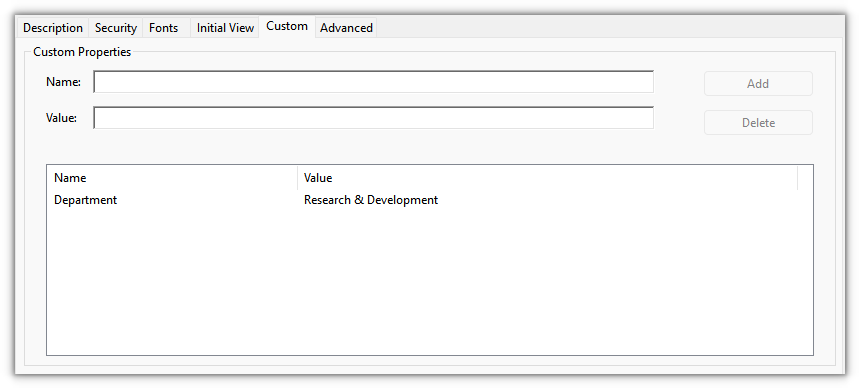Screen dimensions: 860x389
Task: Select the Custom tab
Action: (287, 26)
